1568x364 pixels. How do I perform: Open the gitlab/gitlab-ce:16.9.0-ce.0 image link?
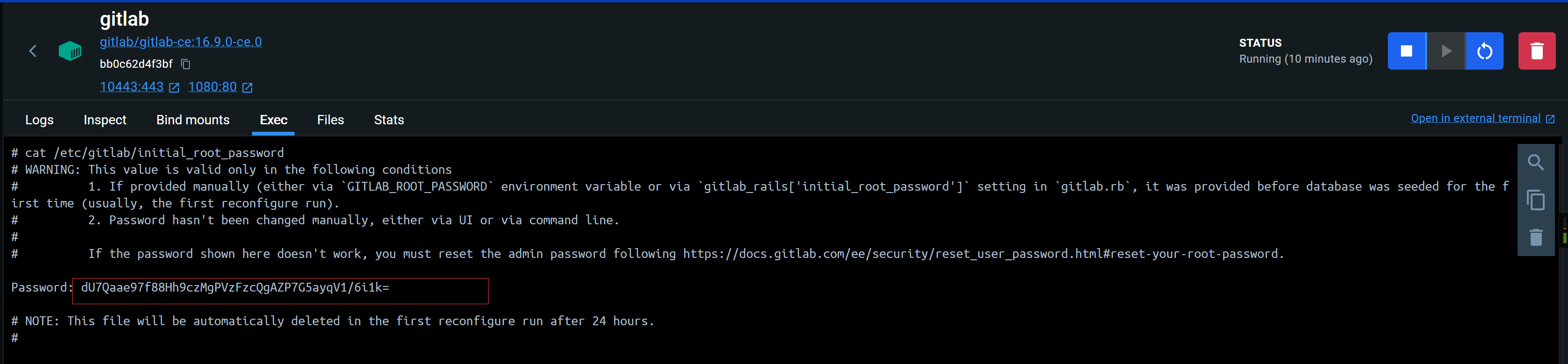point(181,42)
